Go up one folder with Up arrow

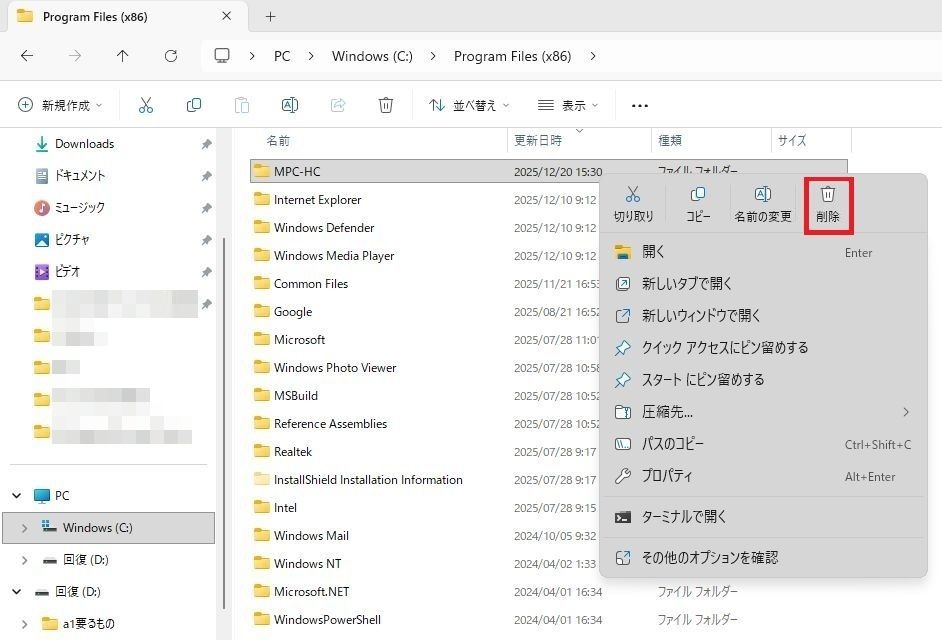(x=122, y=56)
